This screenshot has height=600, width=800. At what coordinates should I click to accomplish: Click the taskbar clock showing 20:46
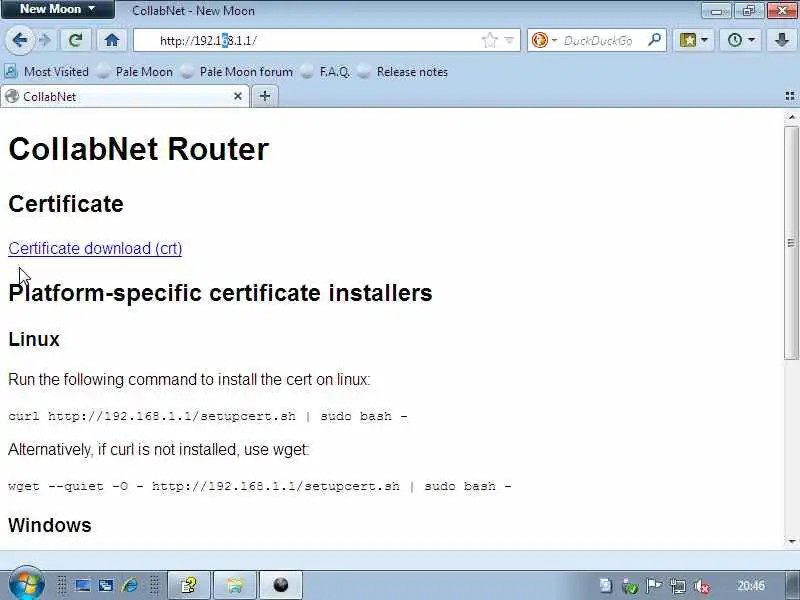[x=751, y=586]
